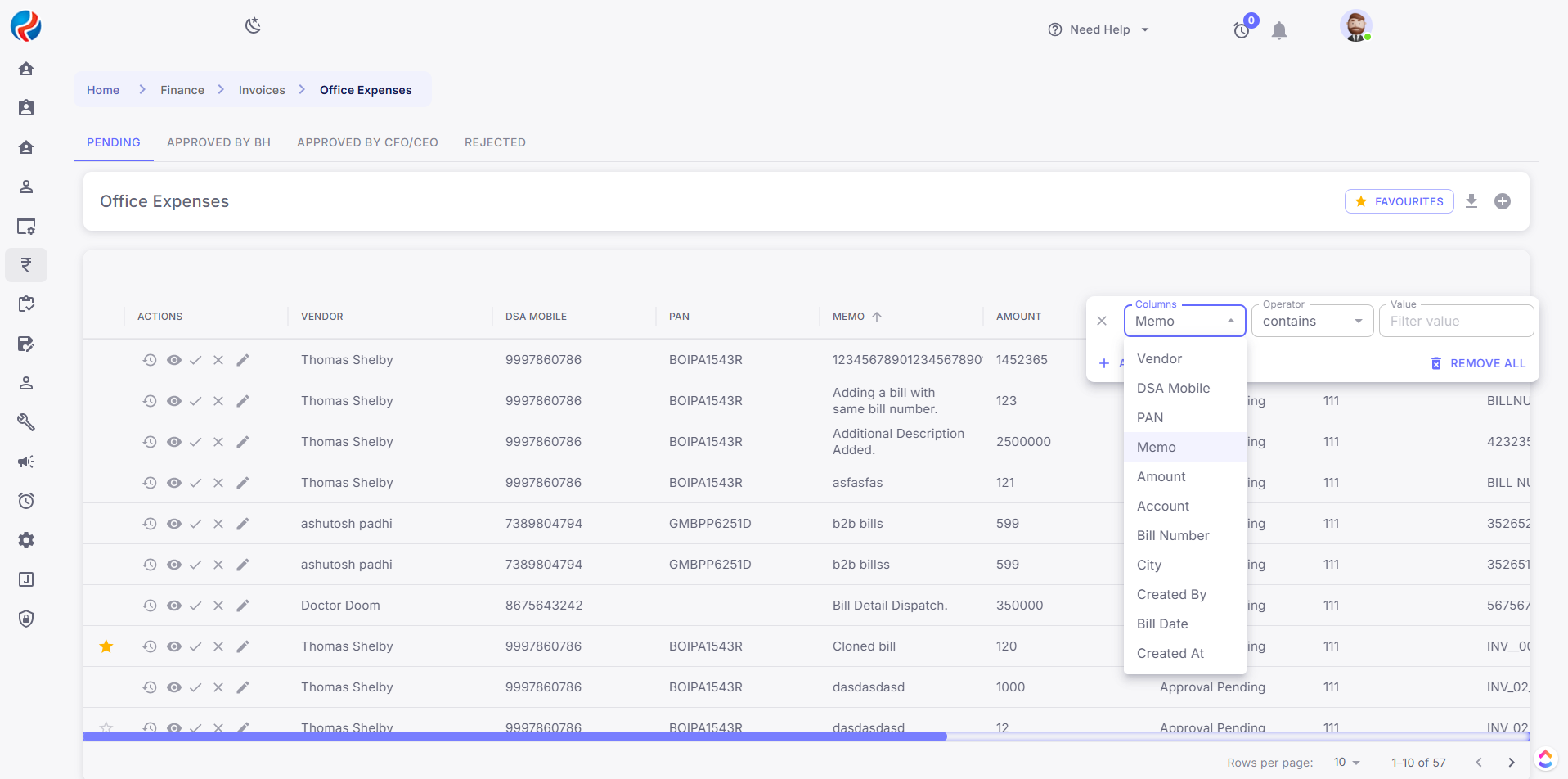This screenshot has width=1568, height=779.
Task: View the b2b bills row via eye icon
Action: (x=174, y=524)
